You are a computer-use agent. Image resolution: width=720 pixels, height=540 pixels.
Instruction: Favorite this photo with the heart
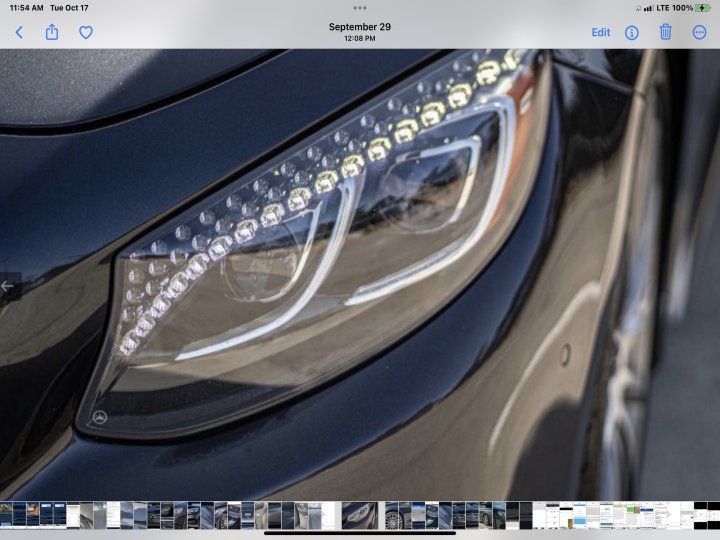click(x=86, y=33)
